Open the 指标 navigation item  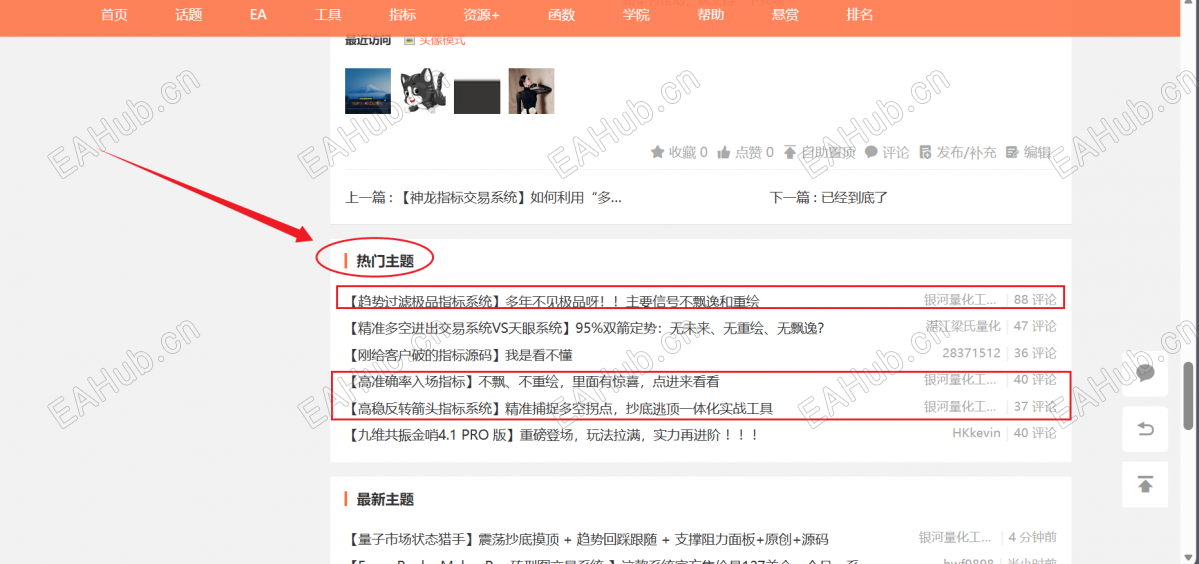tap(402, 15)
